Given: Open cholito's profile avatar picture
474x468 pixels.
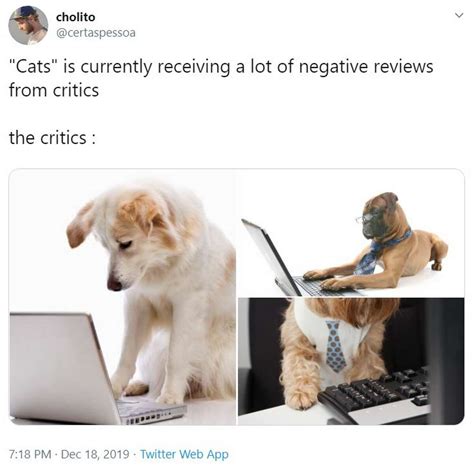Looking at the screenshot, I should (x=28, y=25).
